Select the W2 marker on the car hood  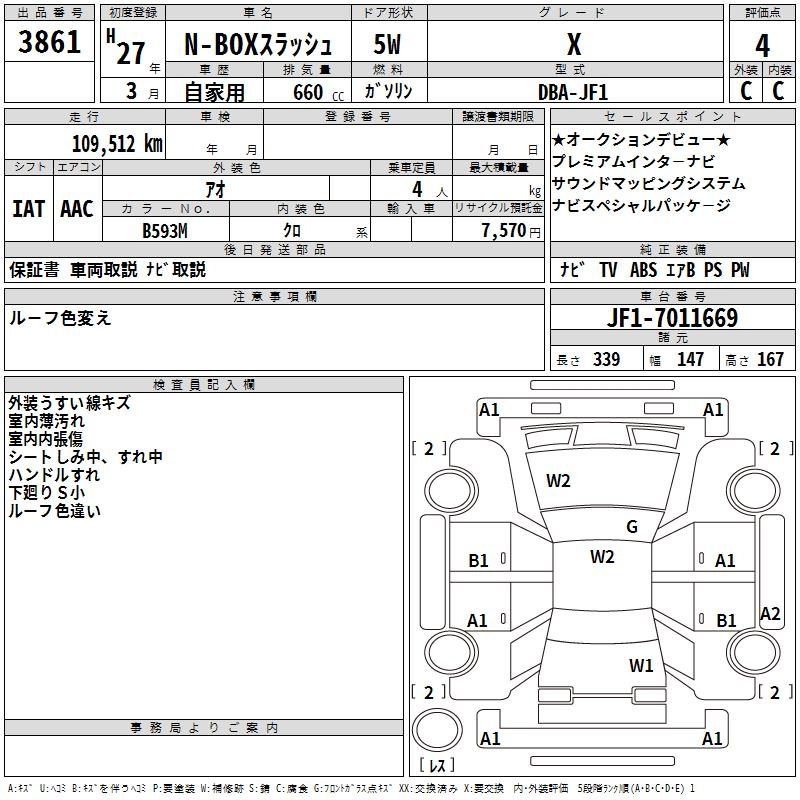tap(558, 481)
